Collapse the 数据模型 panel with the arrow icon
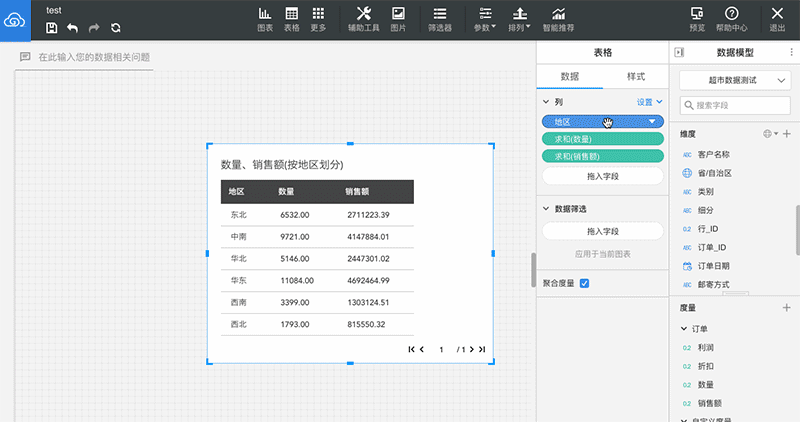 pyautogui.click(x=679, y=52)
